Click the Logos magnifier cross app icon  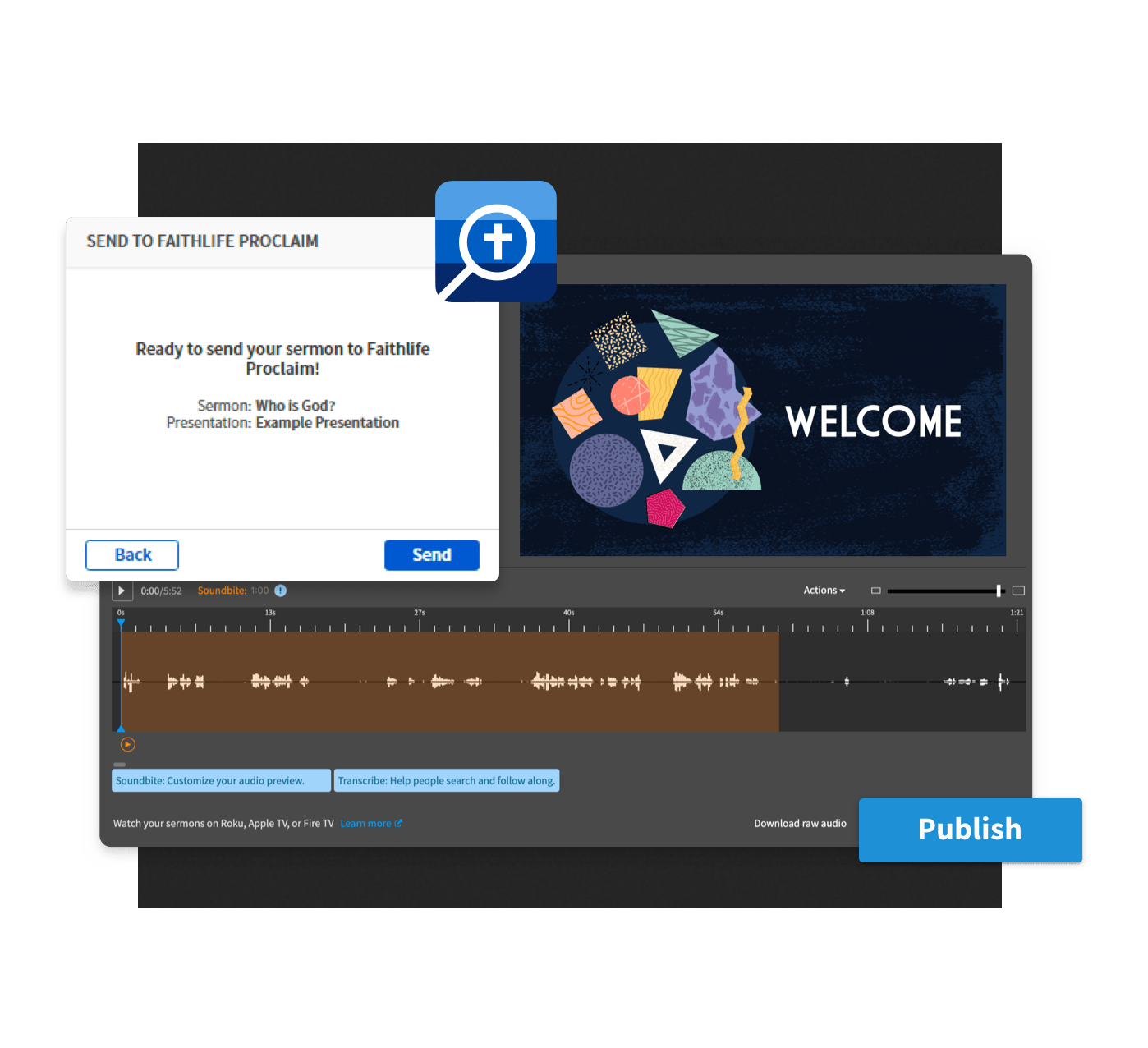(496, 241)
